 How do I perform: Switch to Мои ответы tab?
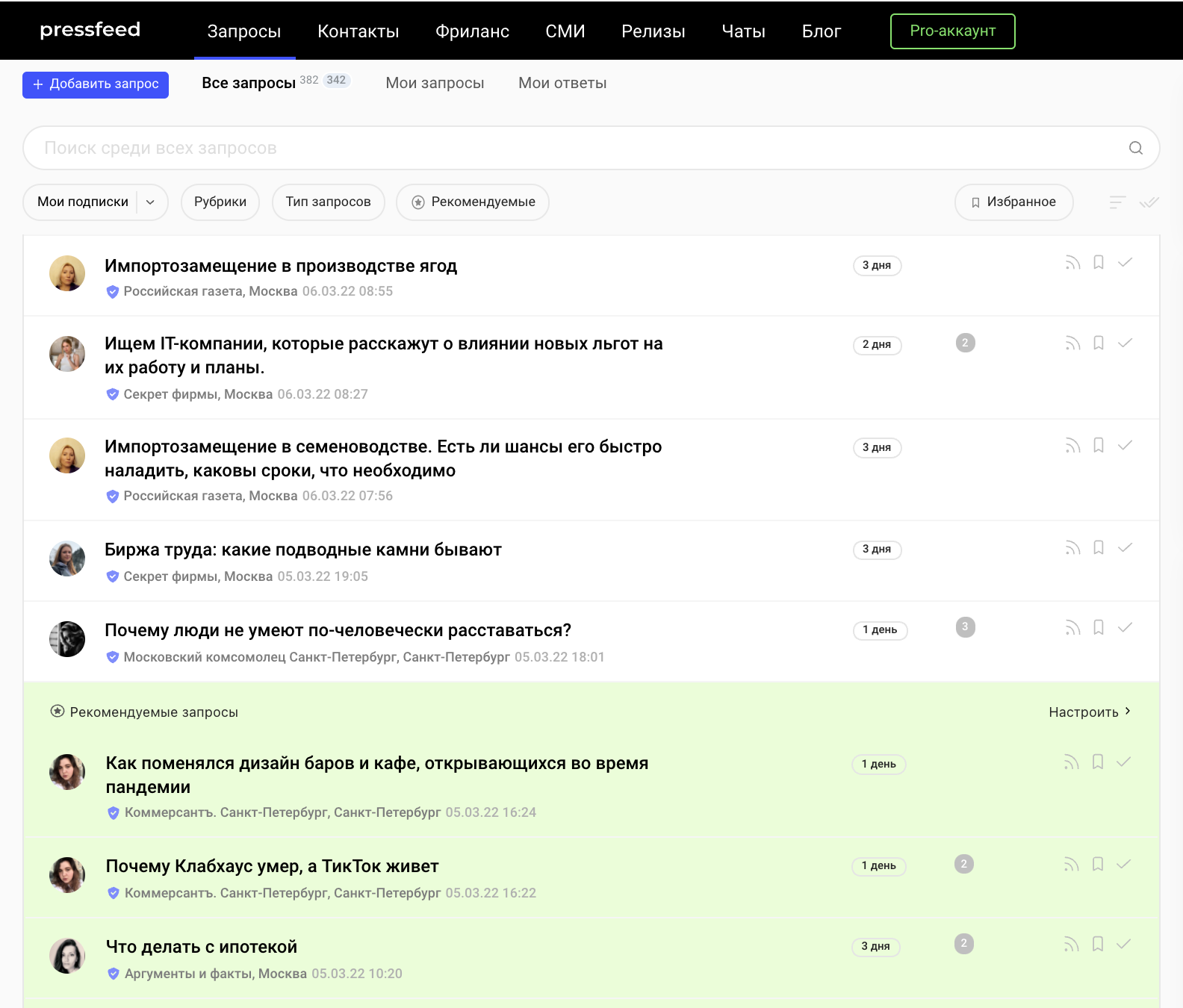tap(562, 83)
